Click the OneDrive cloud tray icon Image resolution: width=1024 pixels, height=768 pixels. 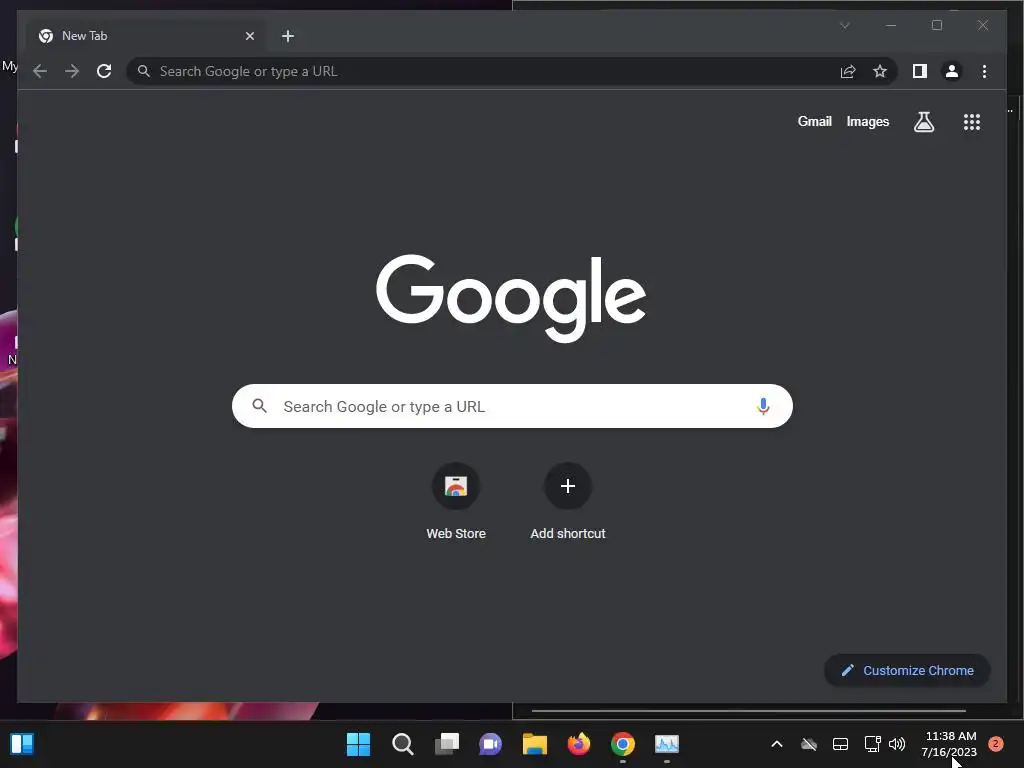(808, 744)
